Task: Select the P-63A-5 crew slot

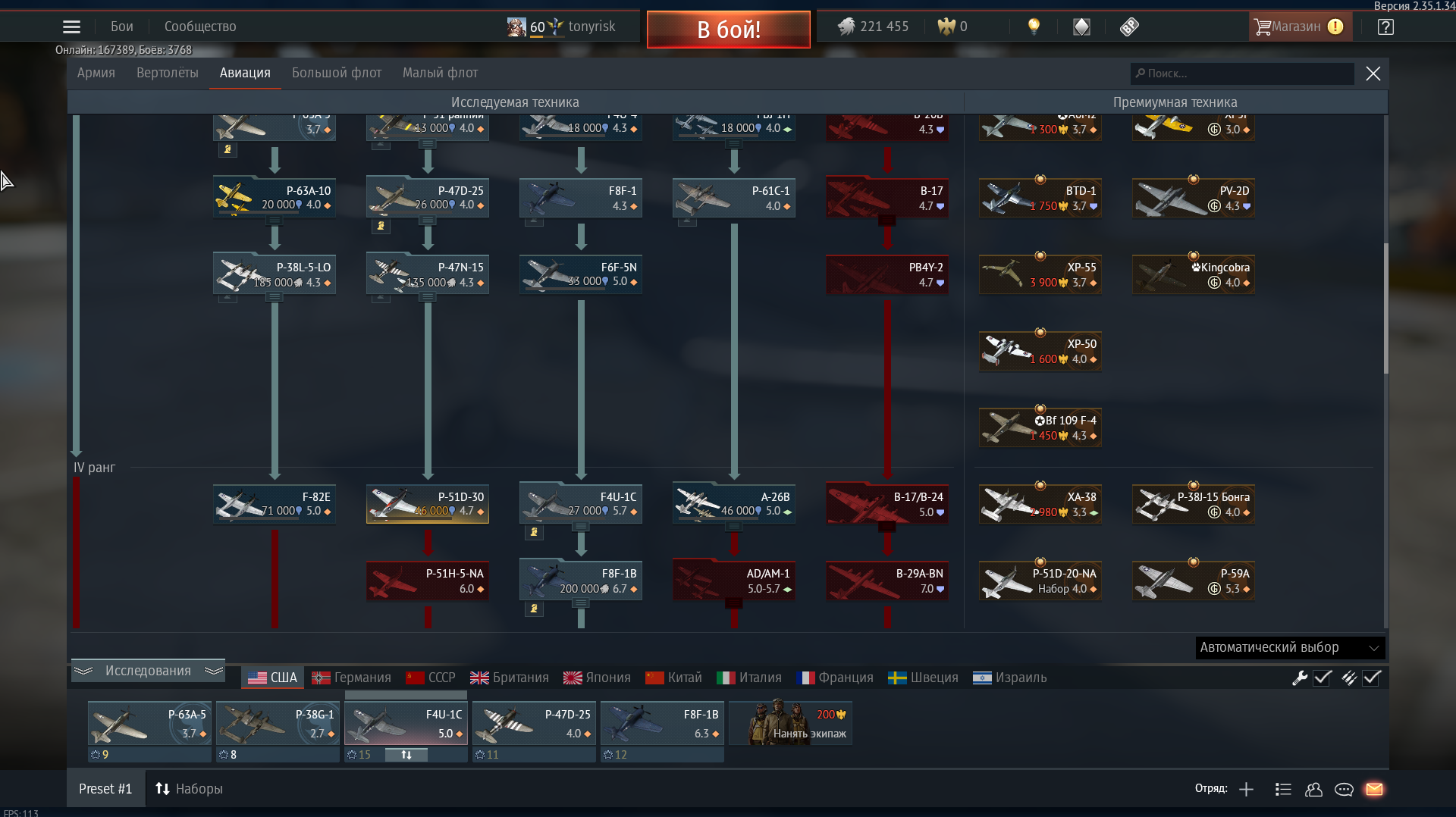Action: (149, 724)
